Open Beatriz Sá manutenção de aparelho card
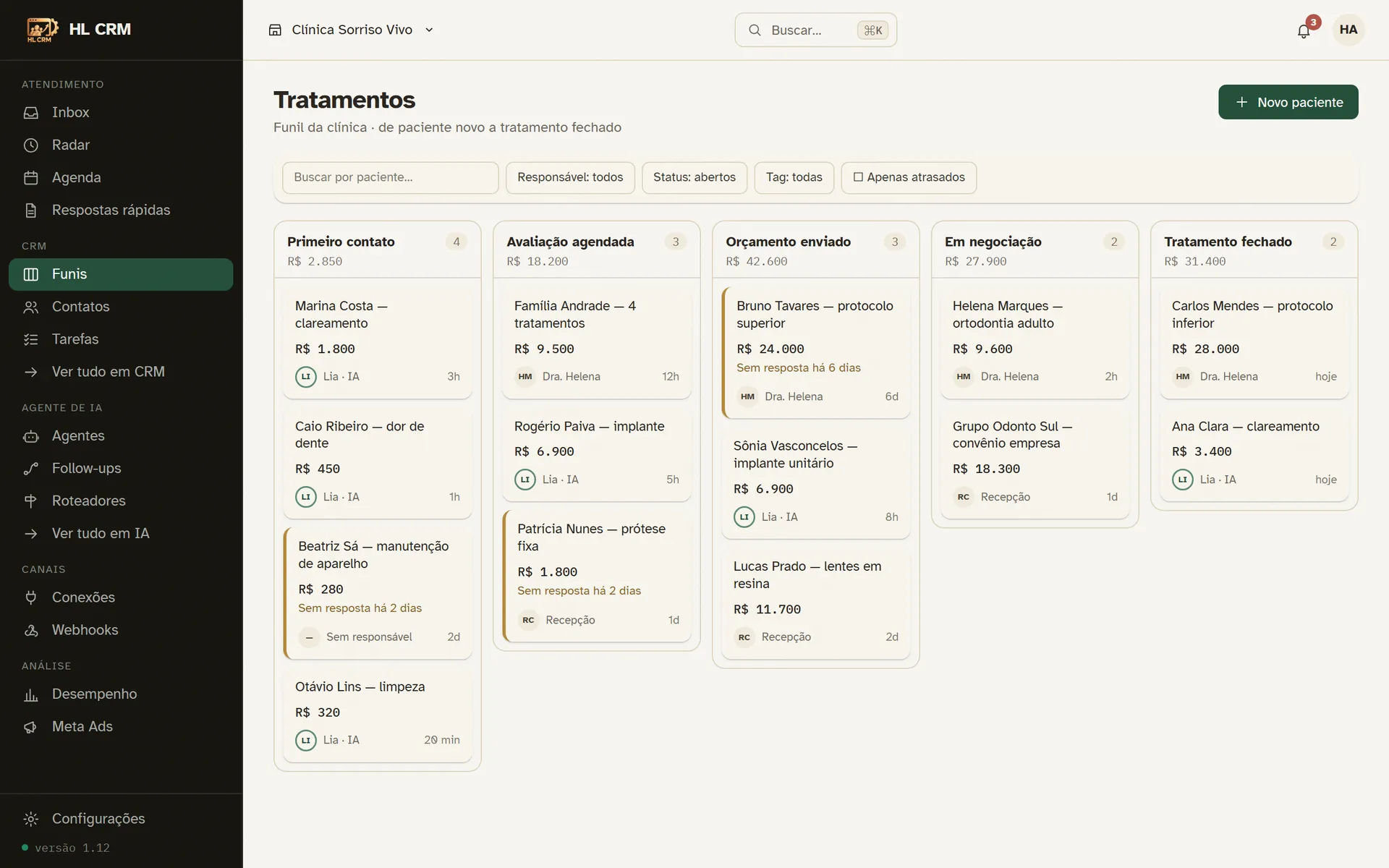The image size is (1389, 868). pyautogui.click(x=378, y=593)
